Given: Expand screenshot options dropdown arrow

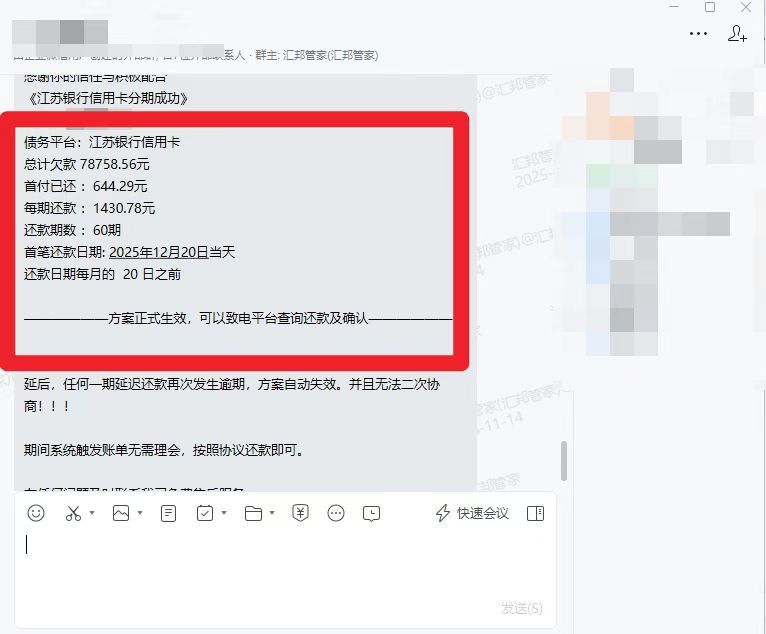Looking at the screenshot, I should 92,513.
